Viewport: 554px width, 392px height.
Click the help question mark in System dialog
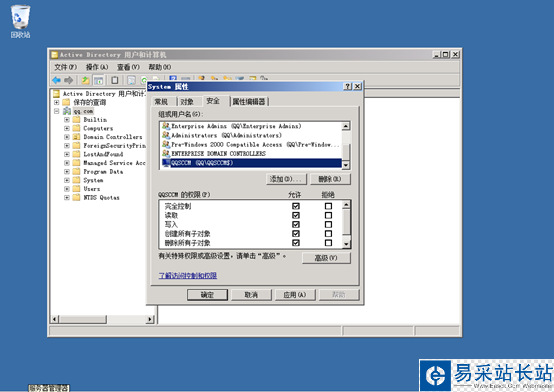348,86
